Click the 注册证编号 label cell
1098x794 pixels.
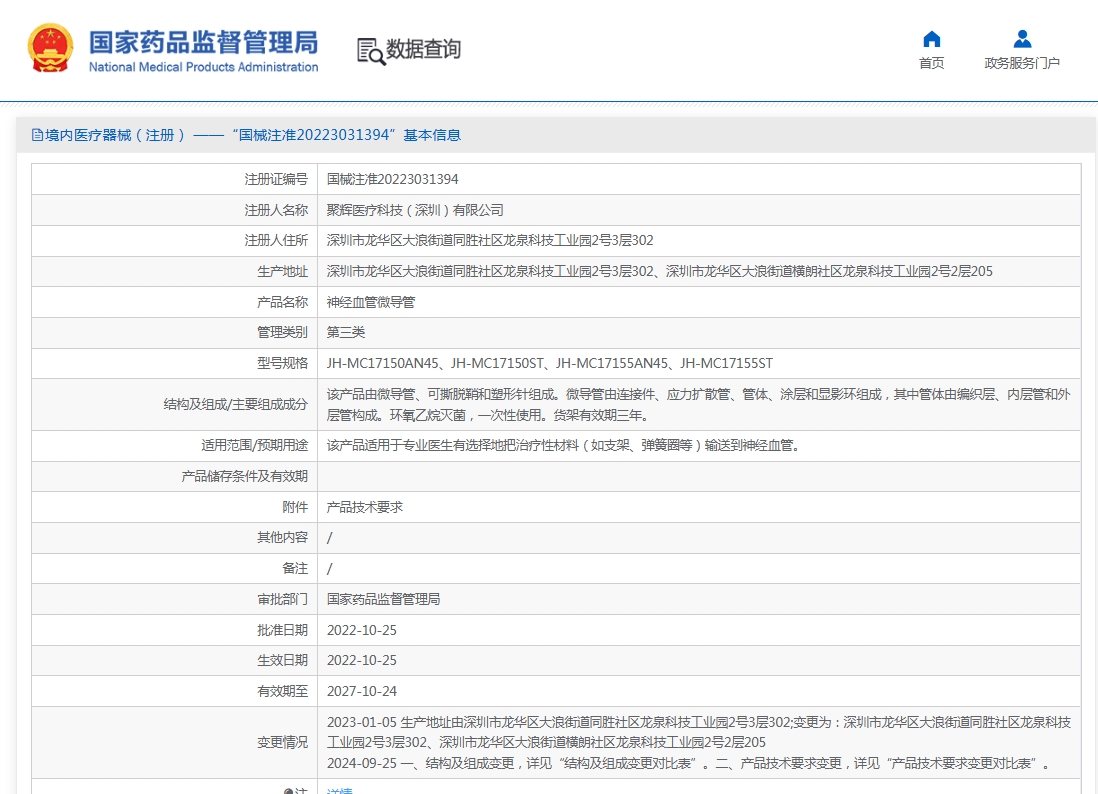tap(174, 179)
